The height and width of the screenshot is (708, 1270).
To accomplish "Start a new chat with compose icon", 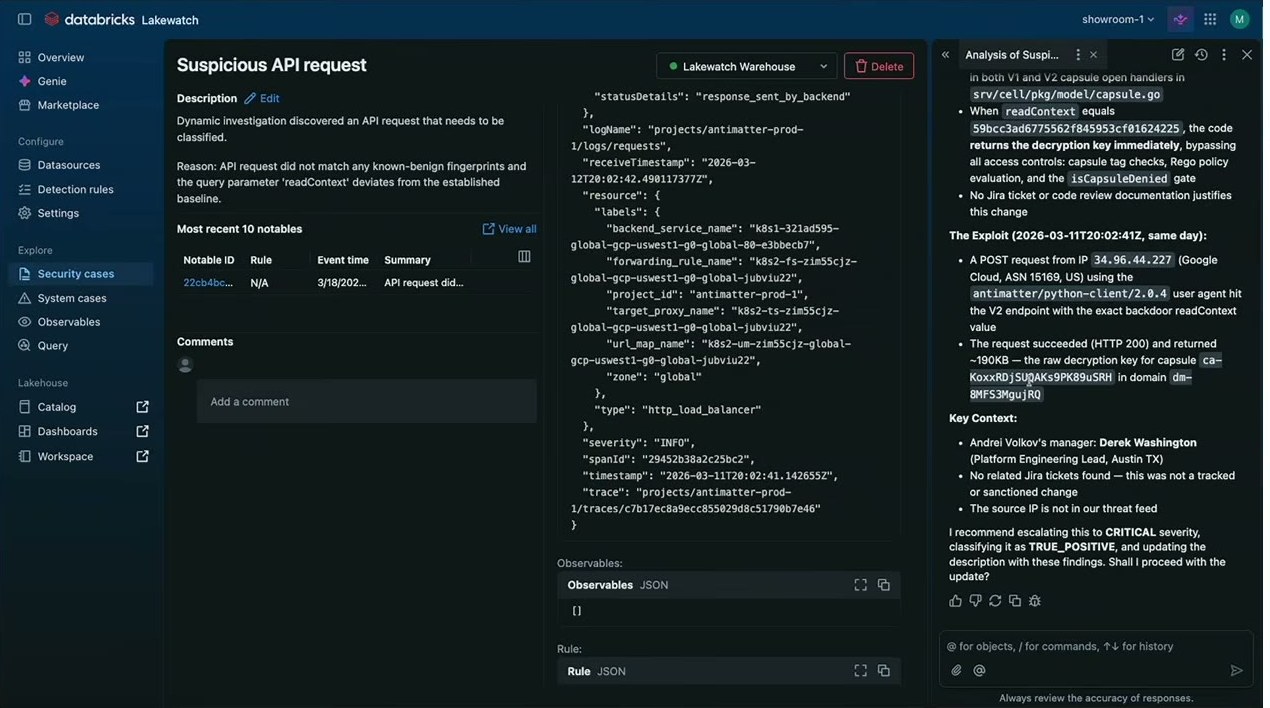I will 1178,55.
